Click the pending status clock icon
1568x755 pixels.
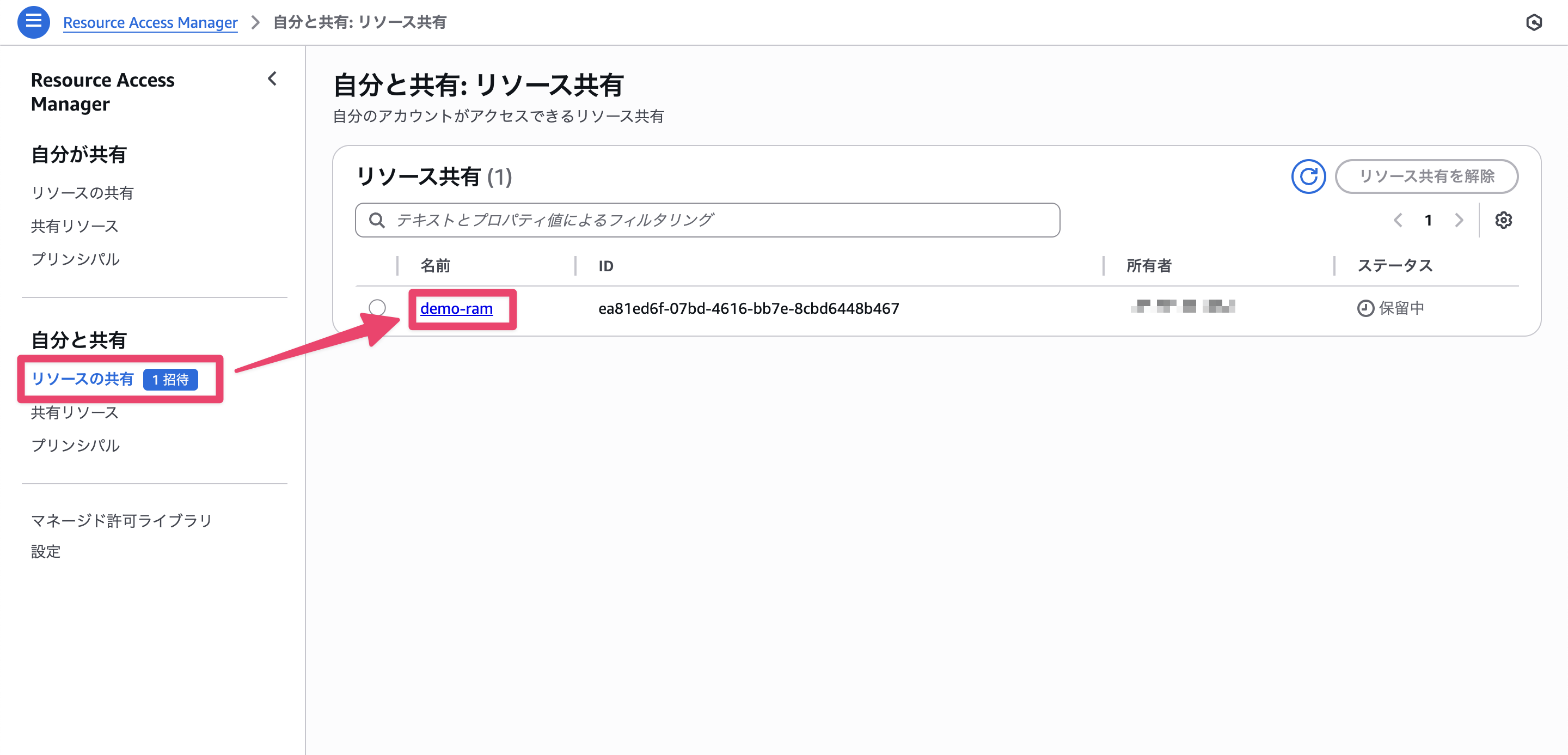[1365, 308]
